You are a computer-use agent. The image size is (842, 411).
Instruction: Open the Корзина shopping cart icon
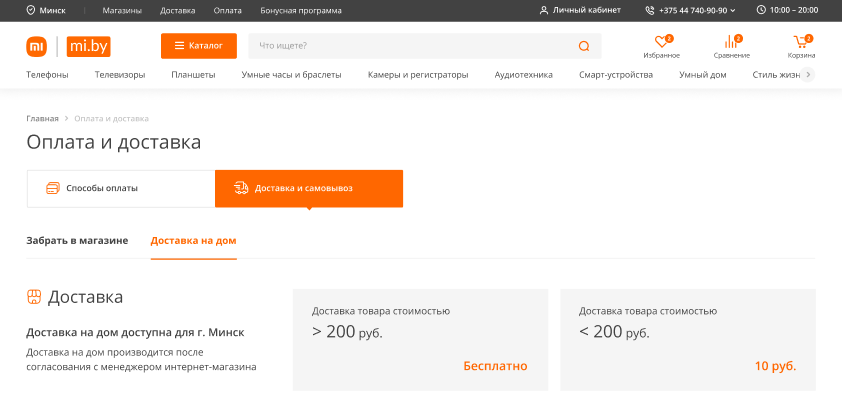(801, 42)
